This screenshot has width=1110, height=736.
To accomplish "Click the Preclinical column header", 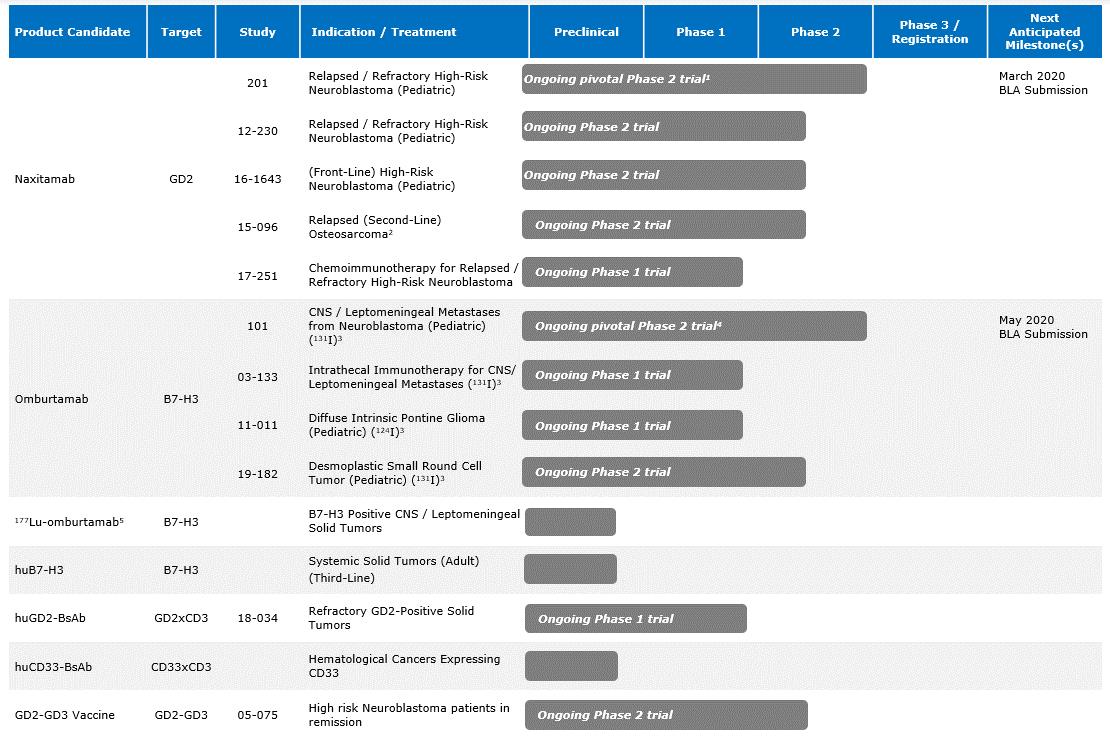I will coord(586,32).
